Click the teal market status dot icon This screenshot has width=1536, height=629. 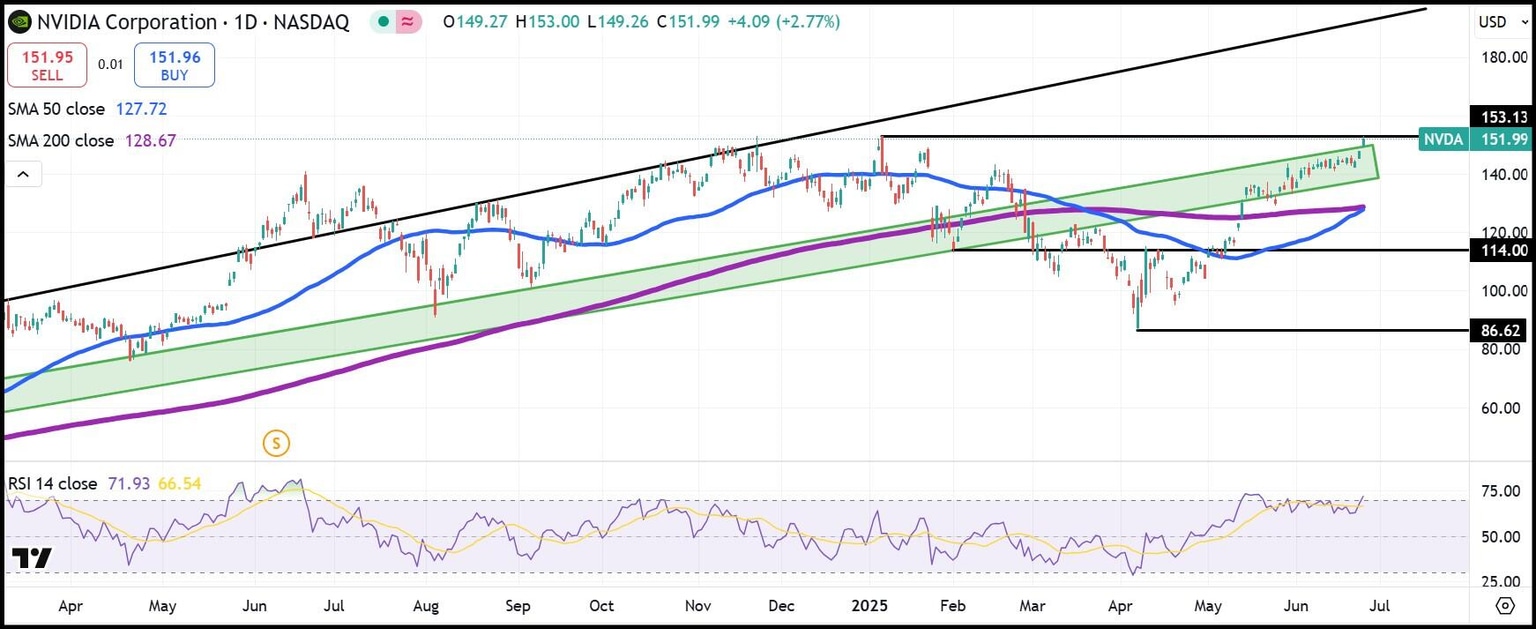click(x=381, y=20)
